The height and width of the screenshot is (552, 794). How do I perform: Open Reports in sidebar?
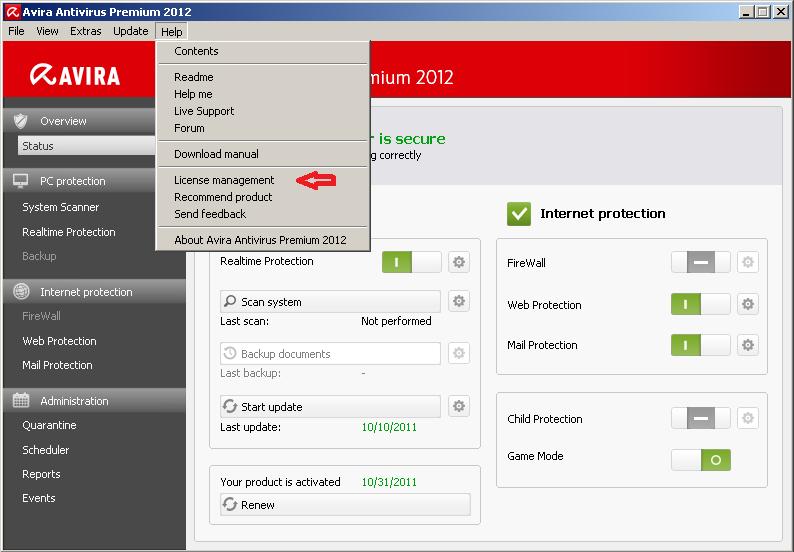(x=41, y=474)
